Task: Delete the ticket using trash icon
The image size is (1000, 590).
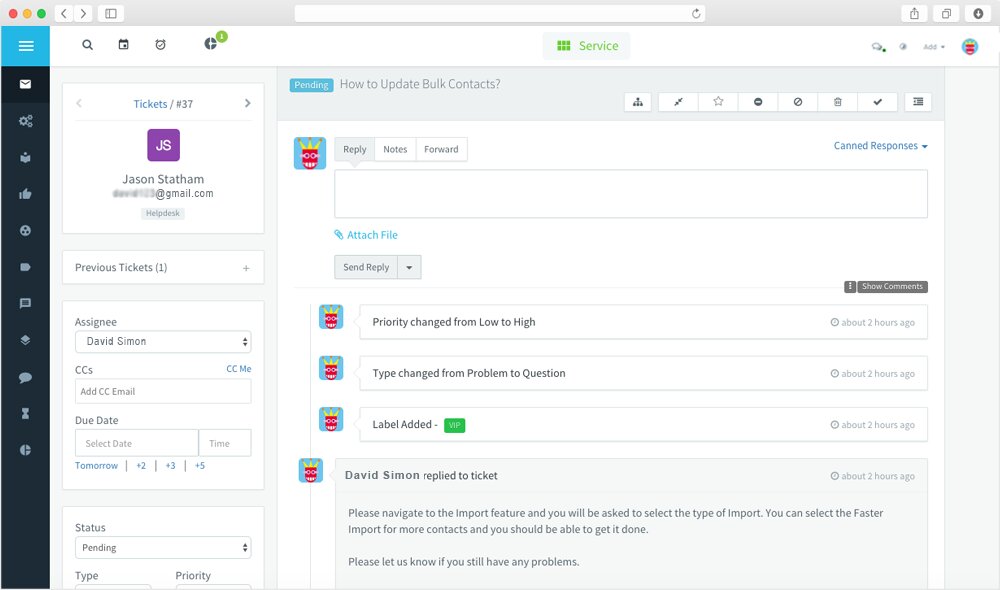Action: click(837, 102)
